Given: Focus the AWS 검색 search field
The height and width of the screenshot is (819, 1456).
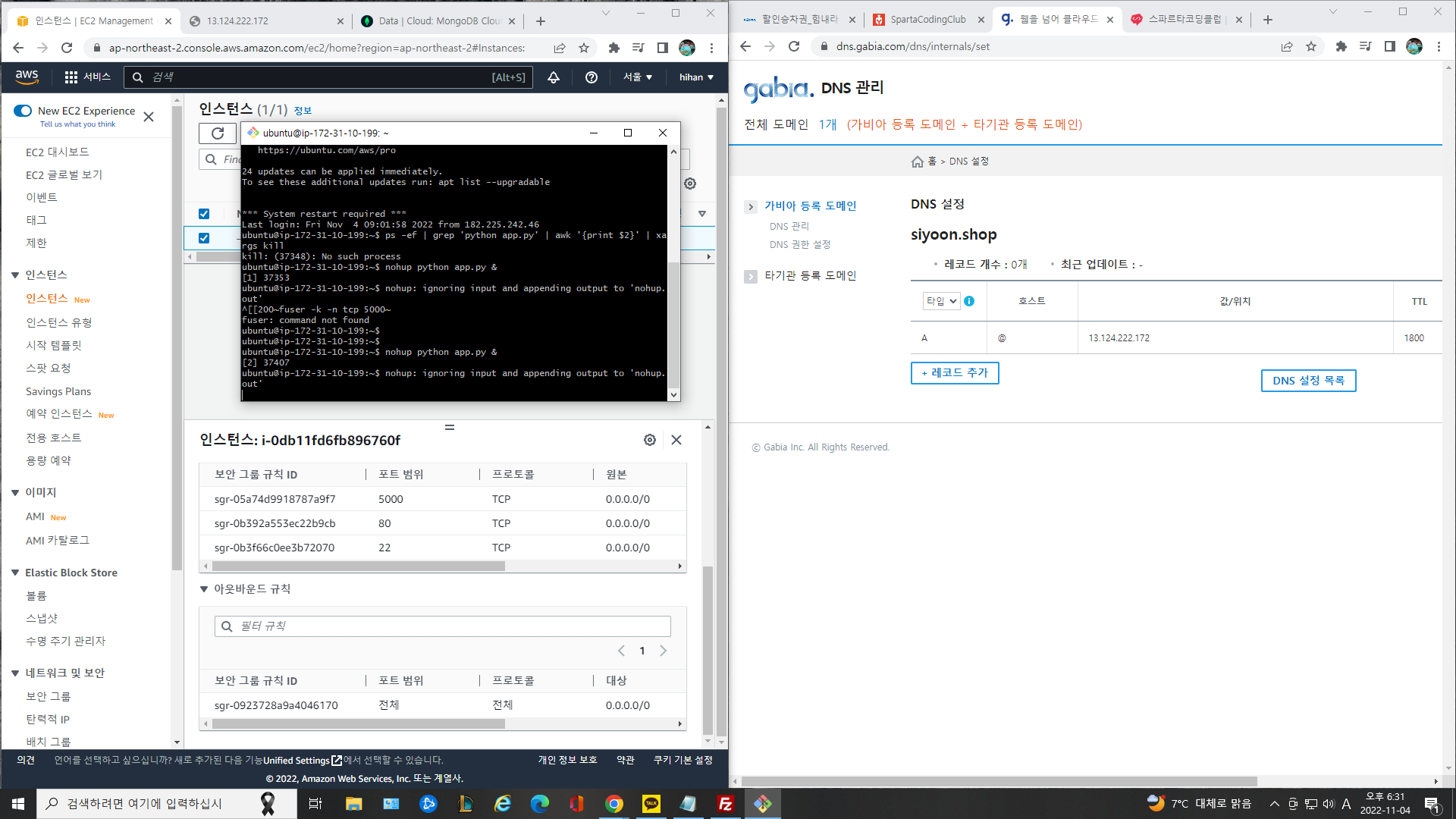Looking at the screenshot, I should tap(328, 77).
